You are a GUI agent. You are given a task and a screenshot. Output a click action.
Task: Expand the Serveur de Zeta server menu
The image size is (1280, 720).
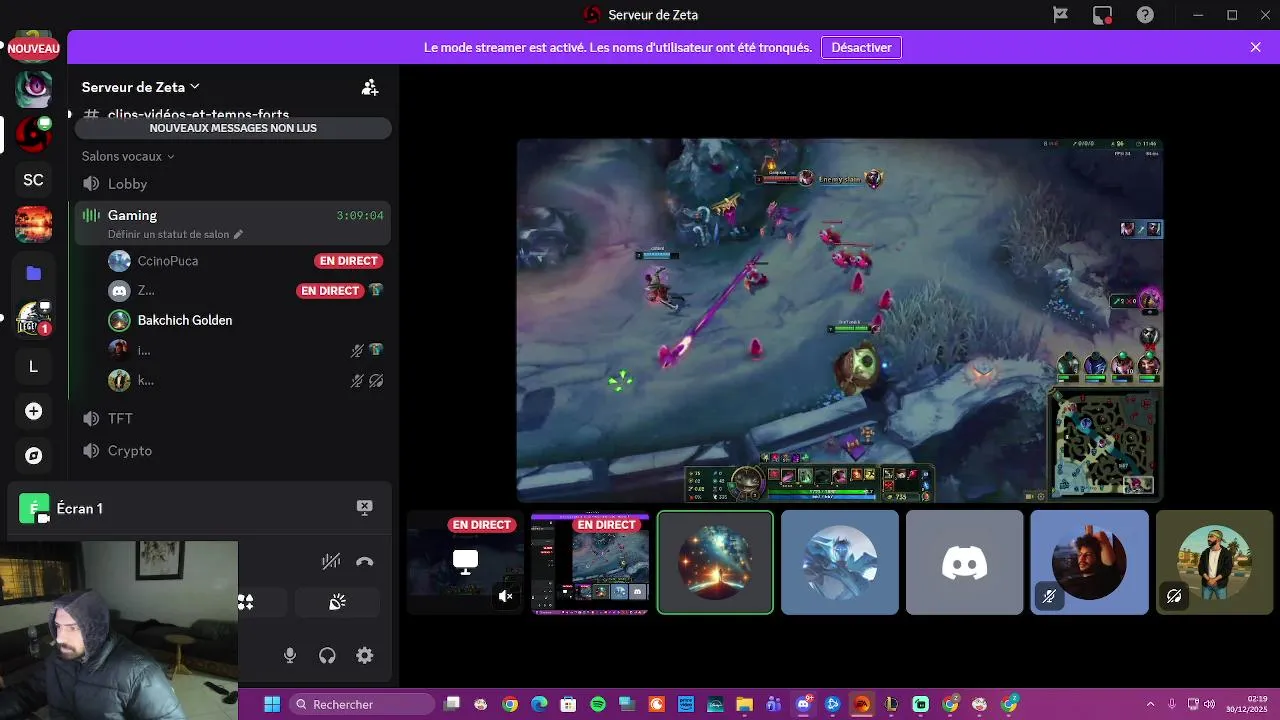pos(141,87)
